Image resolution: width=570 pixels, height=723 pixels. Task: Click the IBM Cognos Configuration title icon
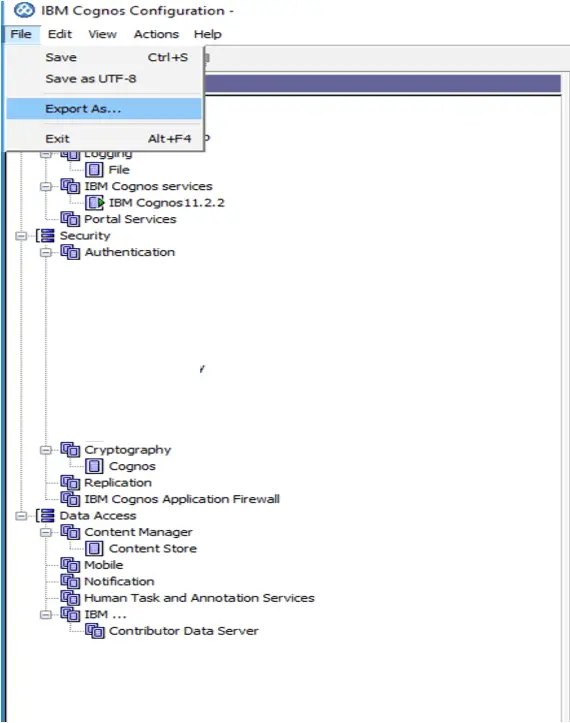(x=24, y=10)
